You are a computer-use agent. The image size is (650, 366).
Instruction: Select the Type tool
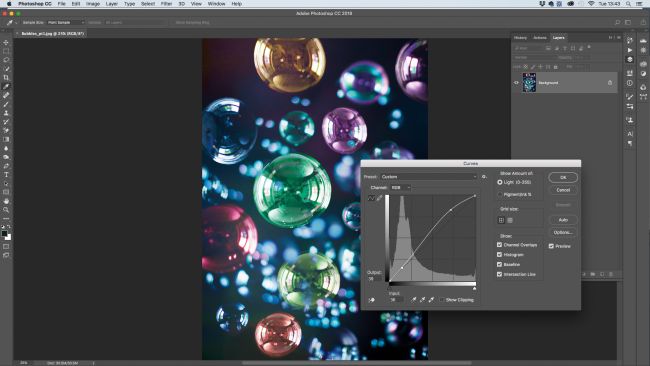click(6, 175)
